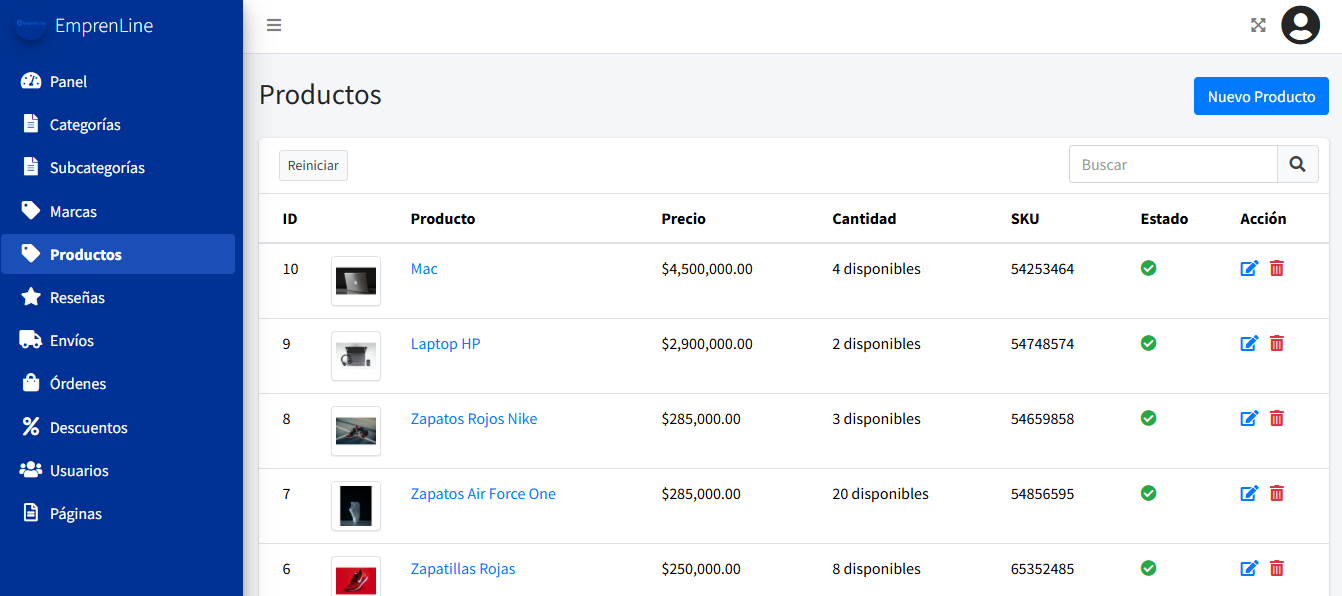Image resolution: width=1342 pixels, height=596 pixels.
Task: Collapse sidebar using hamburger menu icon
Action: pos(274,25)
